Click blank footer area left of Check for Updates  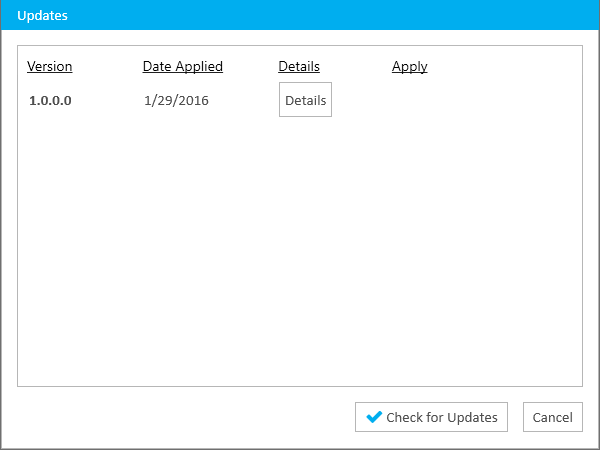point(184,417)
